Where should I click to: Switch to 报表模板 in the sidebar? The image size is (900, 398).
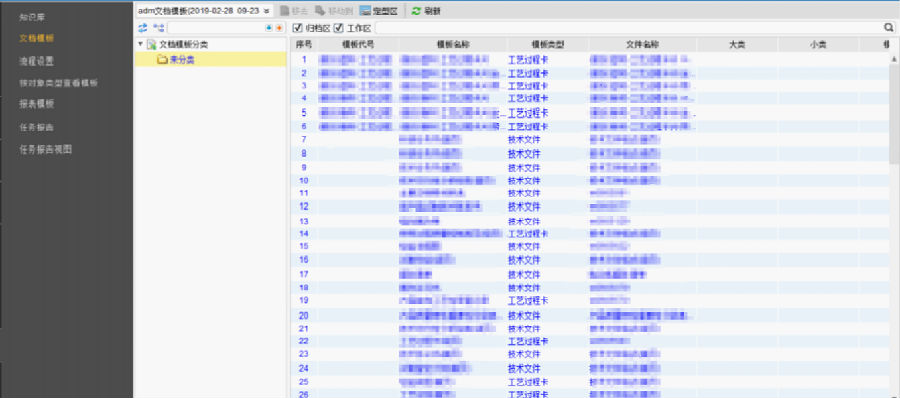click(x=37, y=104)
